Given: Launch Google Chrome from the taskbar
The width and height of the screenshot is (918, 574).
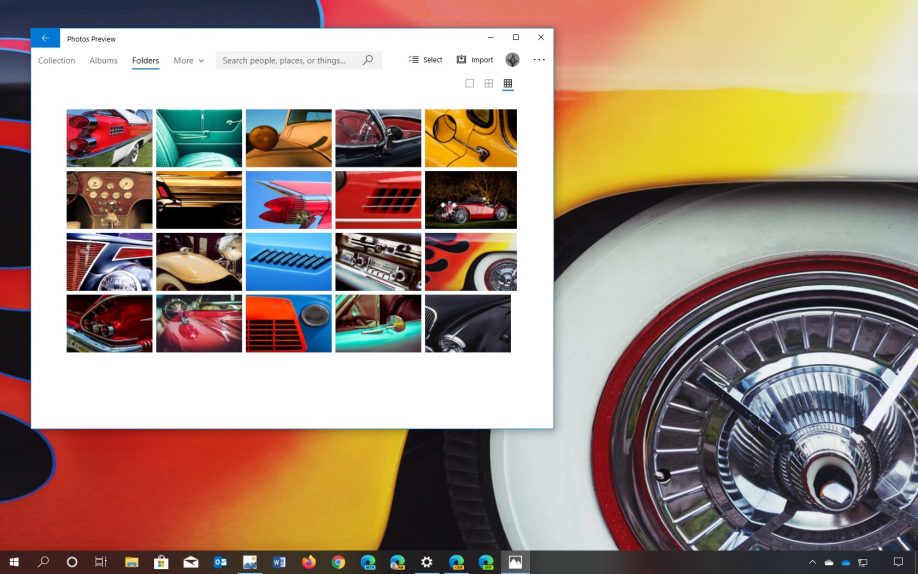Looking at the screenshot, I should (338, 562).
